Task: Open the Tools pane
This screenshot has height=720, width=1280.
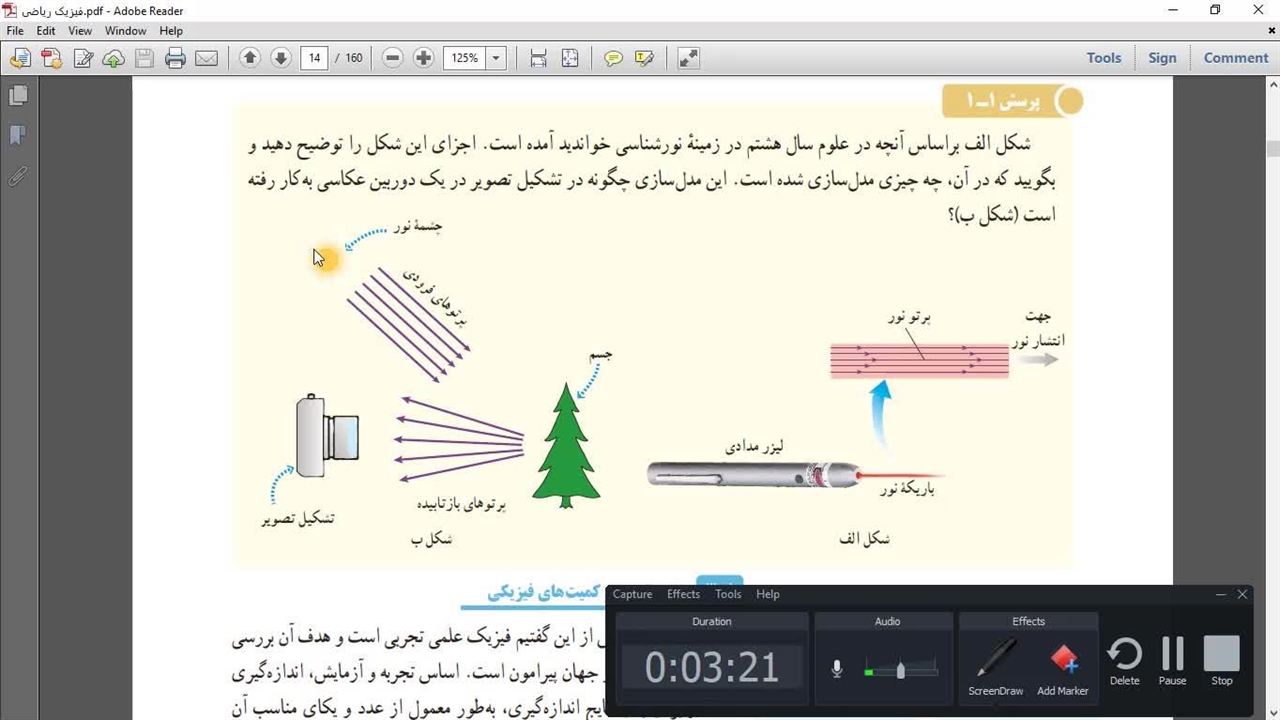Action: point(1104,58)
